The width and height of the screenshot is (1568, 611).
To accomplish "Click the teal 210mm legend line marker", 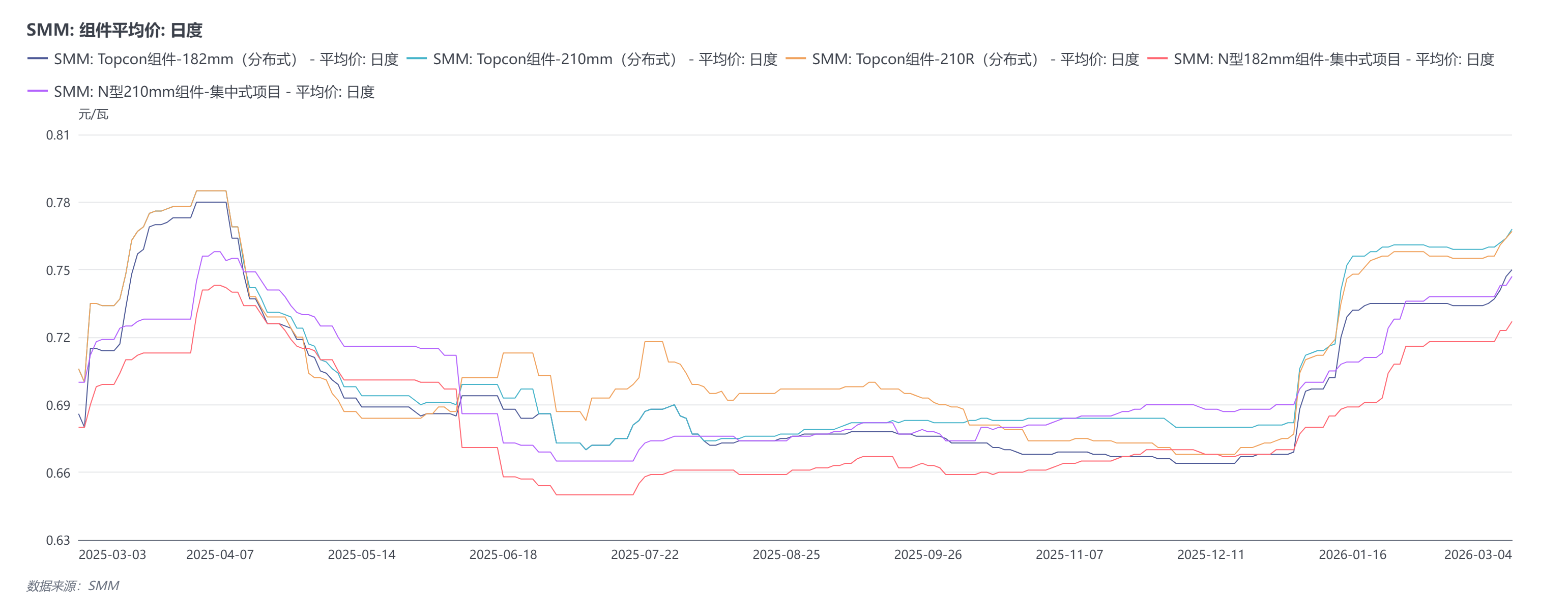I will pyautogui.click(x=417, y=59).
